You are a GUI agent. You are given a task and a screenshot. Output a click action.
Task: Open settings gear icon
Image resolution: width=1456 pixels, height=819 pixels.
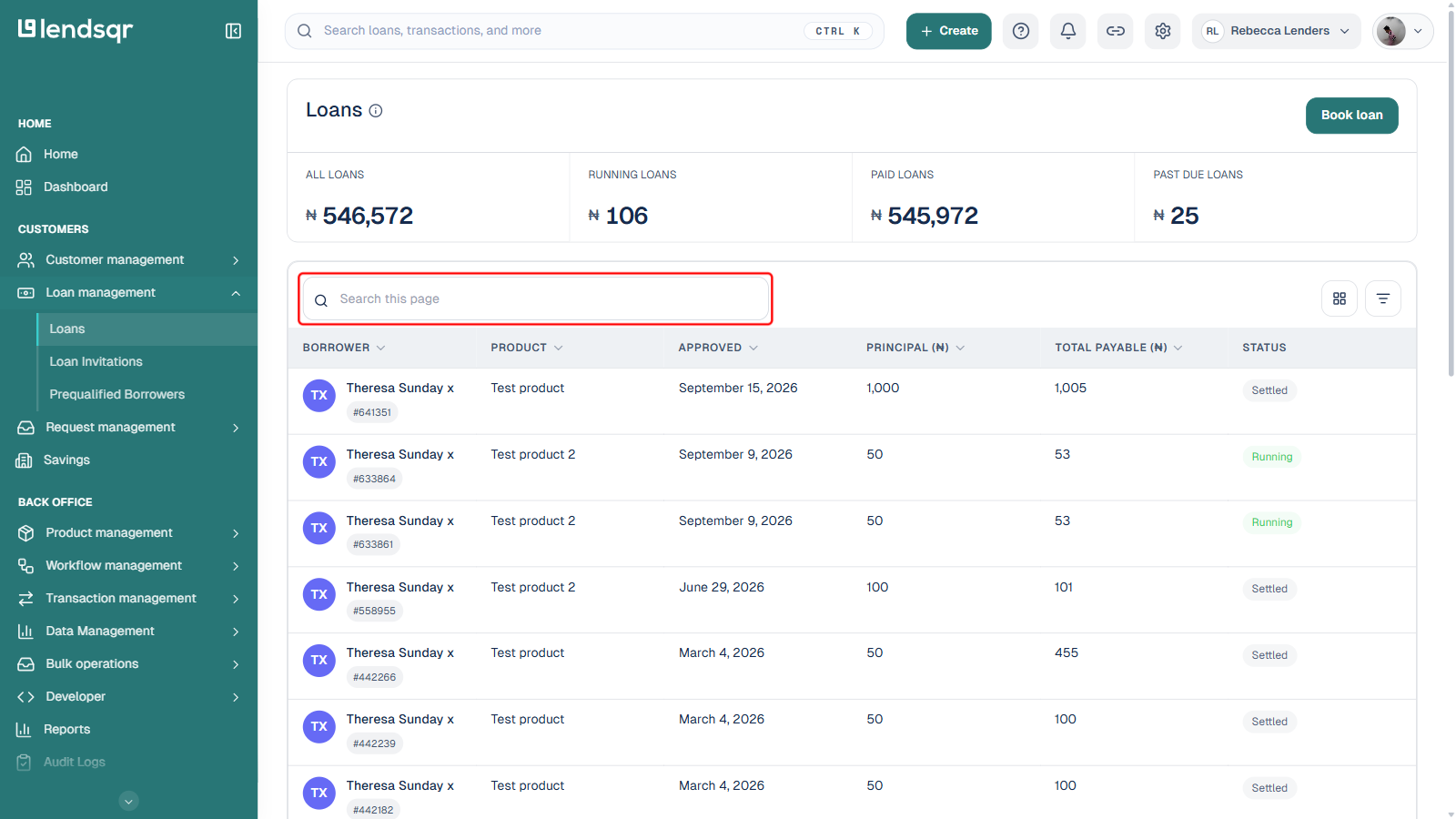click(1163, 31)
